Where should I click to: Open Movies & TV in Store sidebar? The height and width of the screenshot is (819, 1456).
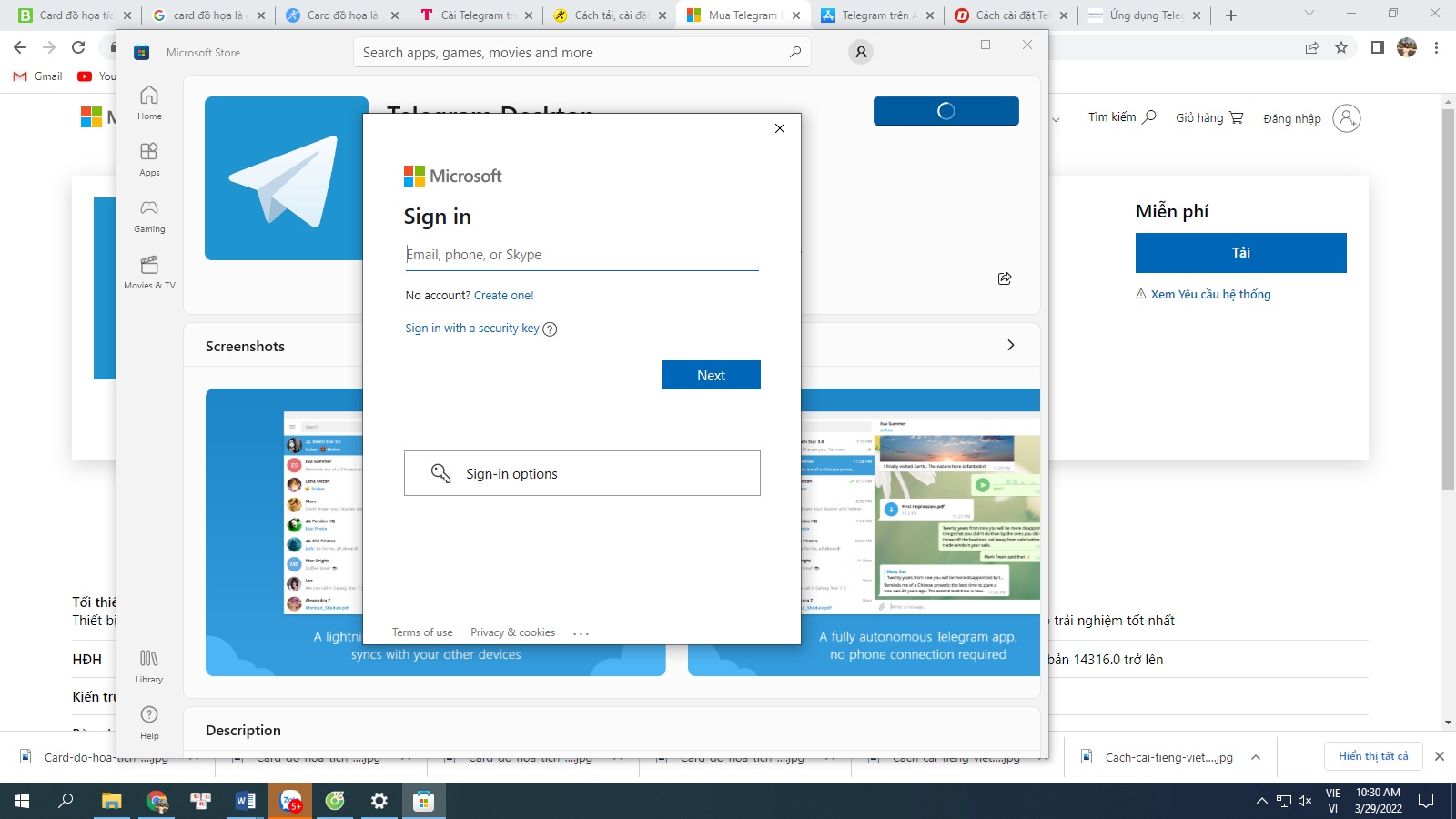(x=149, y=272)
